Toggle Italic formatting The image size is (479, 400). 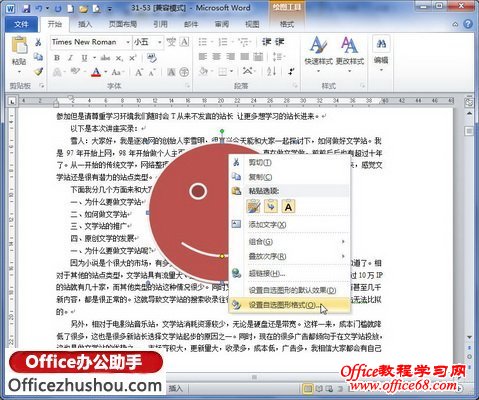tap(70, 58)
